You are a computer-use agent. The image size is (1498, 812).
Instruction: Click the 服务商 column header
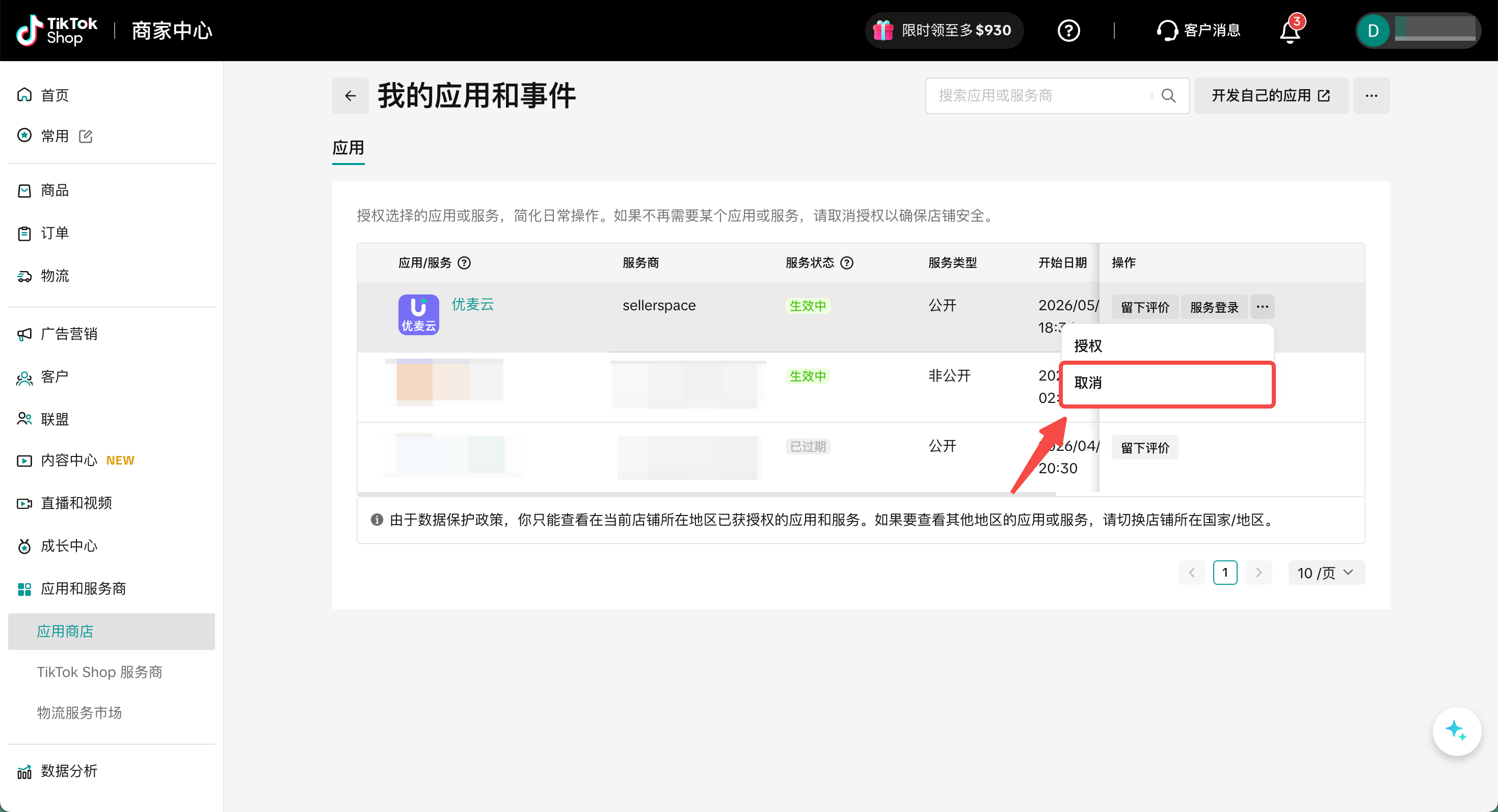click(641, 263)
